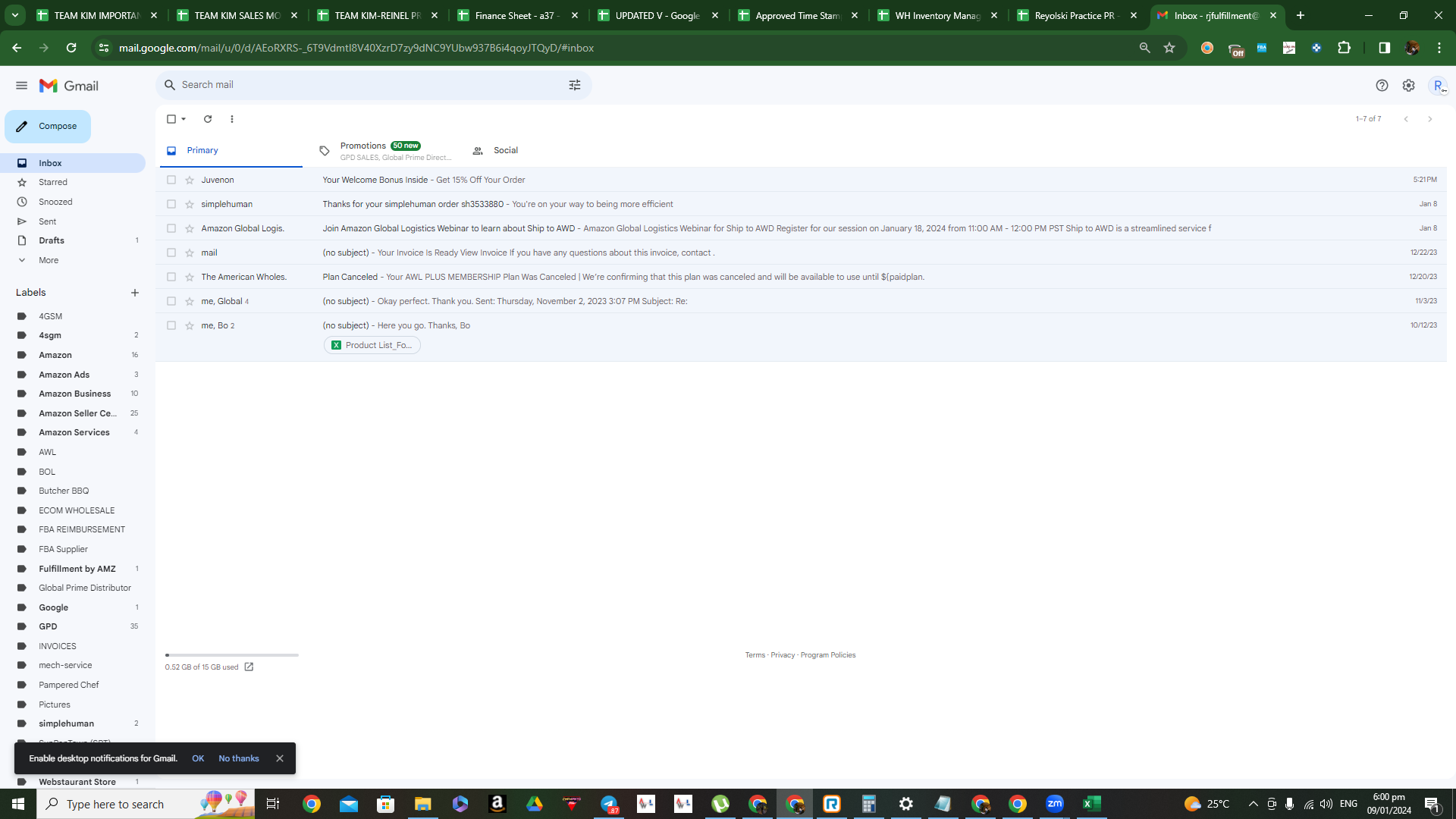Select The American Wholesale email checkbox
This screenshot has height=819, width=1456.
pos(171,277)
